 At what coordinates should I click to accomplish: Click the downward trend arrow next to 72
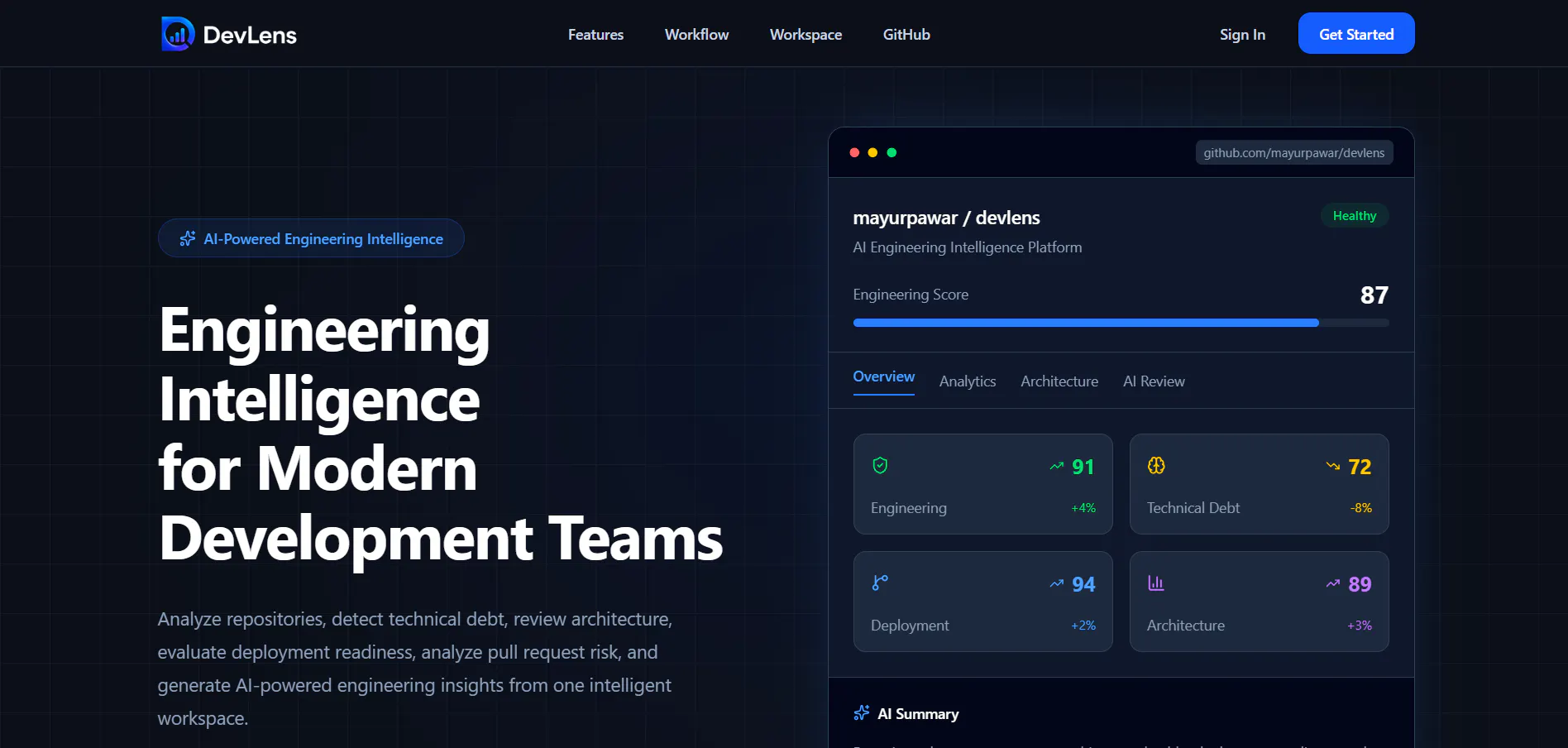[1333, 467]
